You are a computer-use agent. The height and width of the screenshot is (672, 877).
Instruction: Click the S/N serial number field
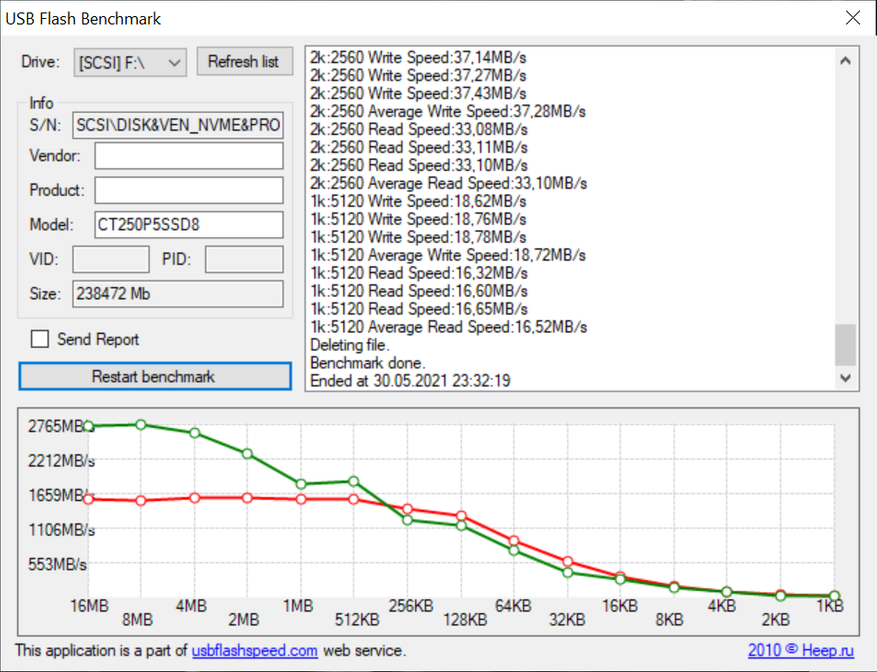click(179, 125)
